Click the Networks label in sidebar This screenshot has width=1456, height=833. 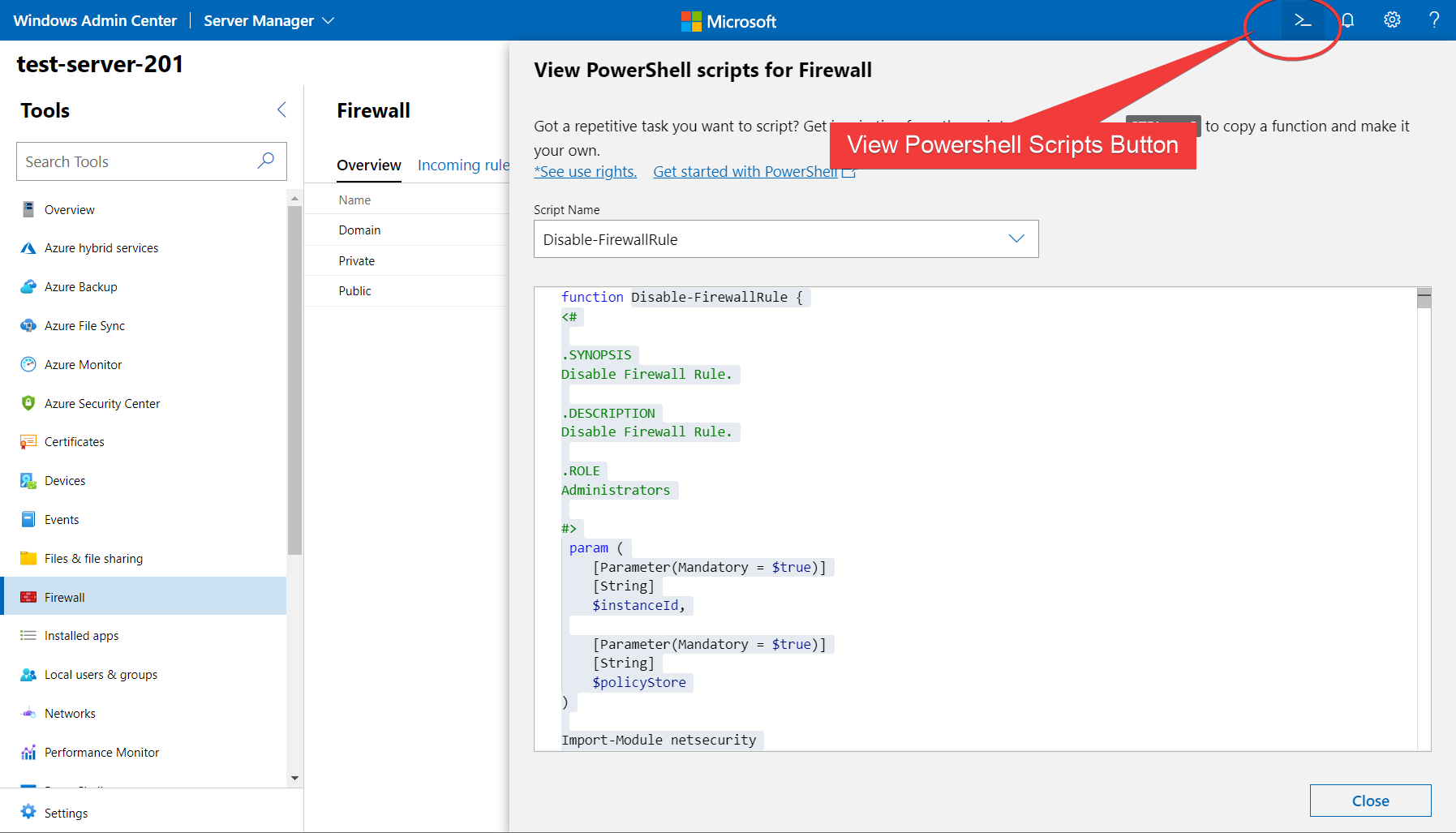click(x=70, y=714)
